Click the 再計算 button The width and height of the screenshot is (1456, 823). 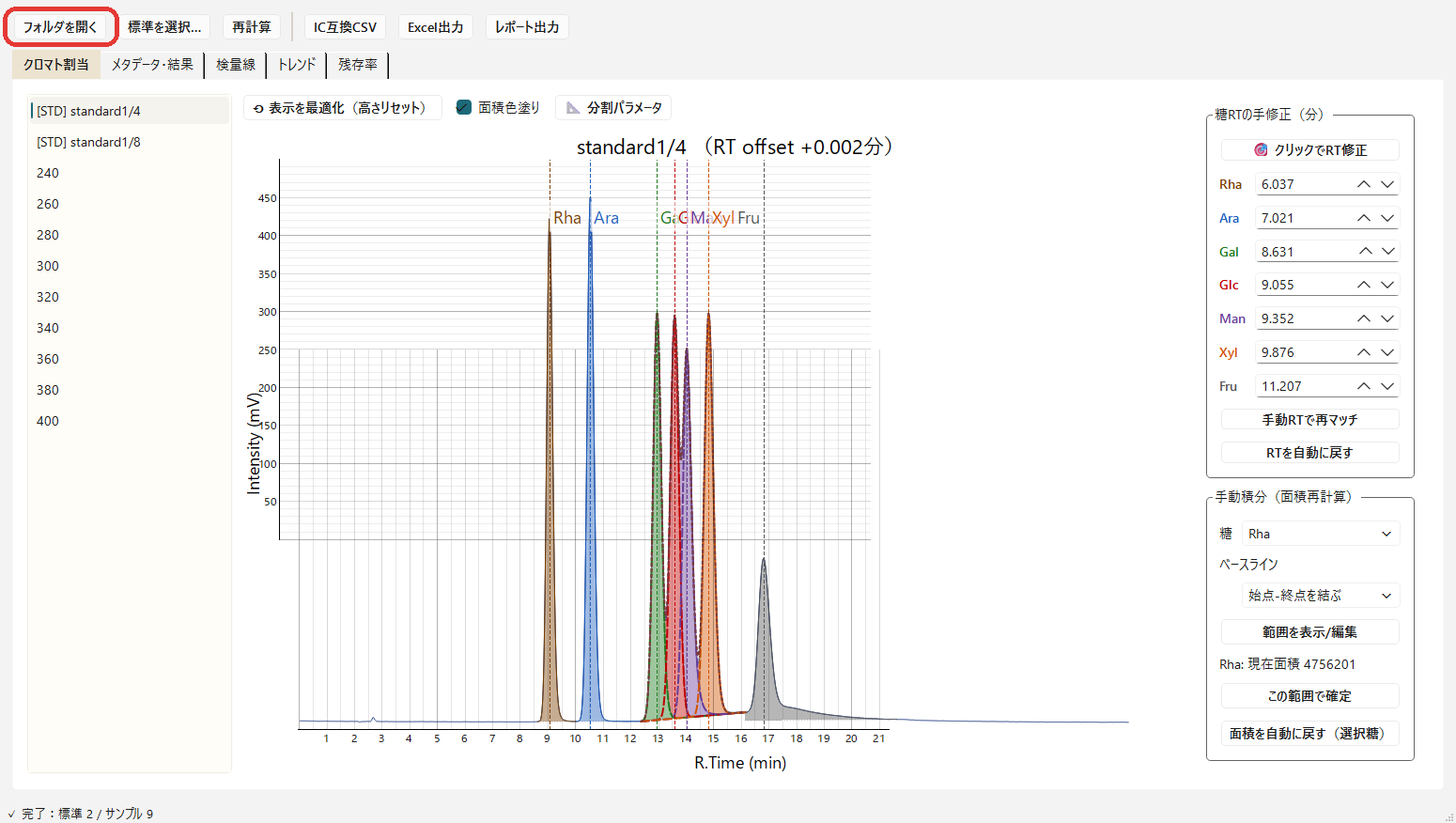pos(252,27)
